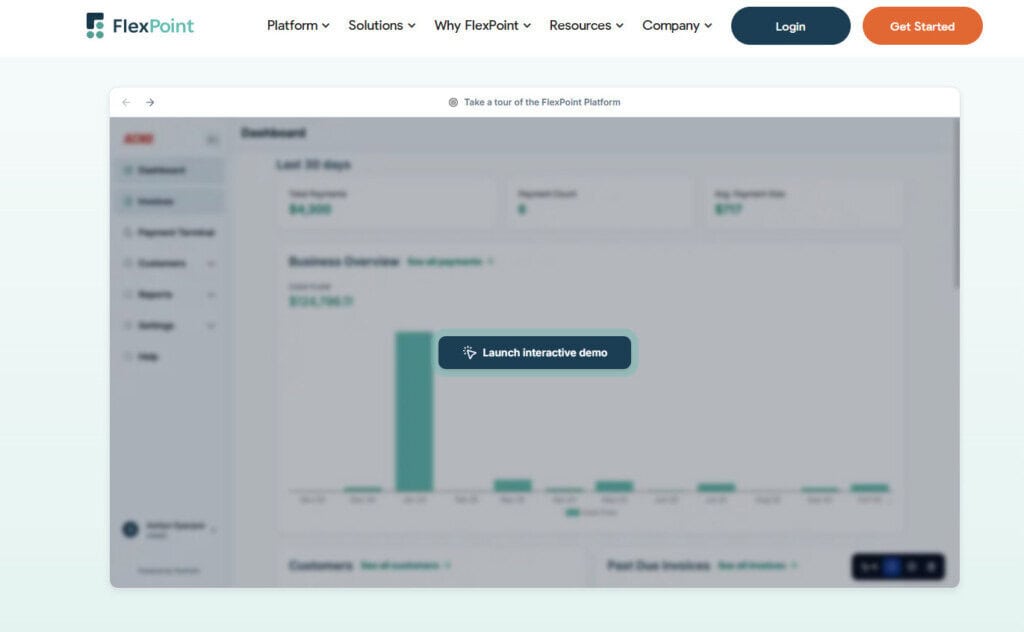Image resolution: width=1024 pixels, height=632 pixels.
Task: Click the user avatar in the sidebar
Action: pos(130,529)
